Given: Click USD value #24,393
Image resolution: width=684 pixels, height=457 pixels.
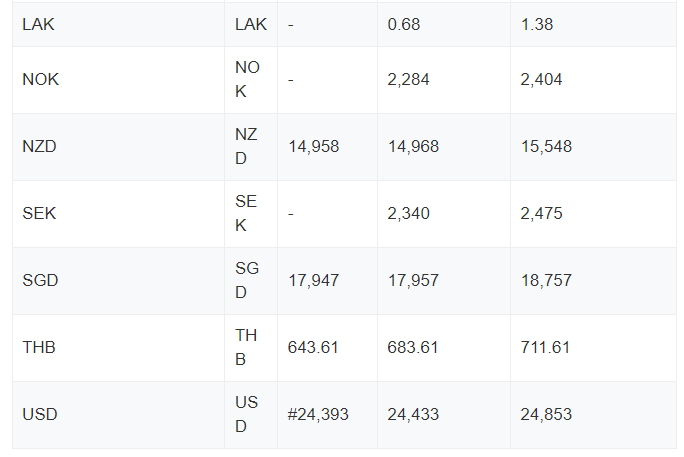Looking at the screenshot, I should [318, 414].
